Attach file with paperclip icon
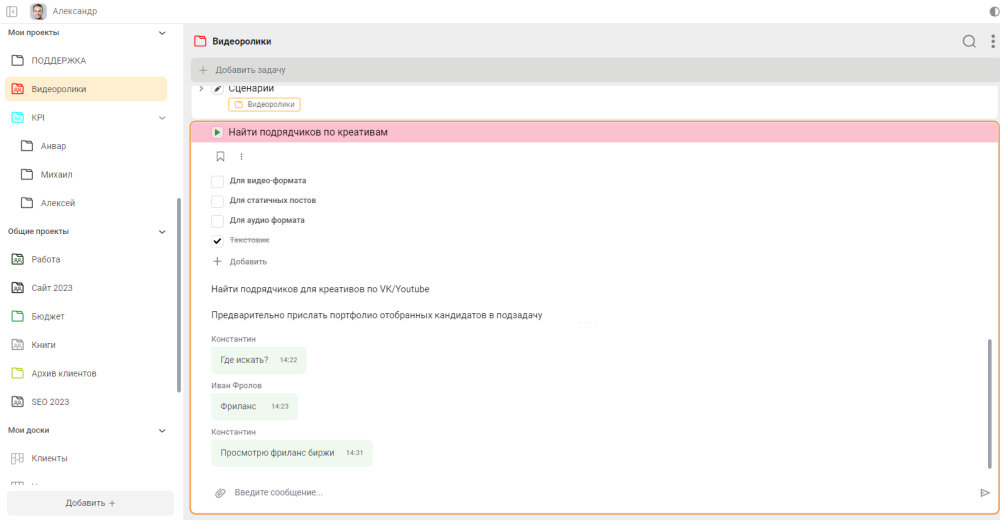 pyautogui.click(x=220, y=493)
